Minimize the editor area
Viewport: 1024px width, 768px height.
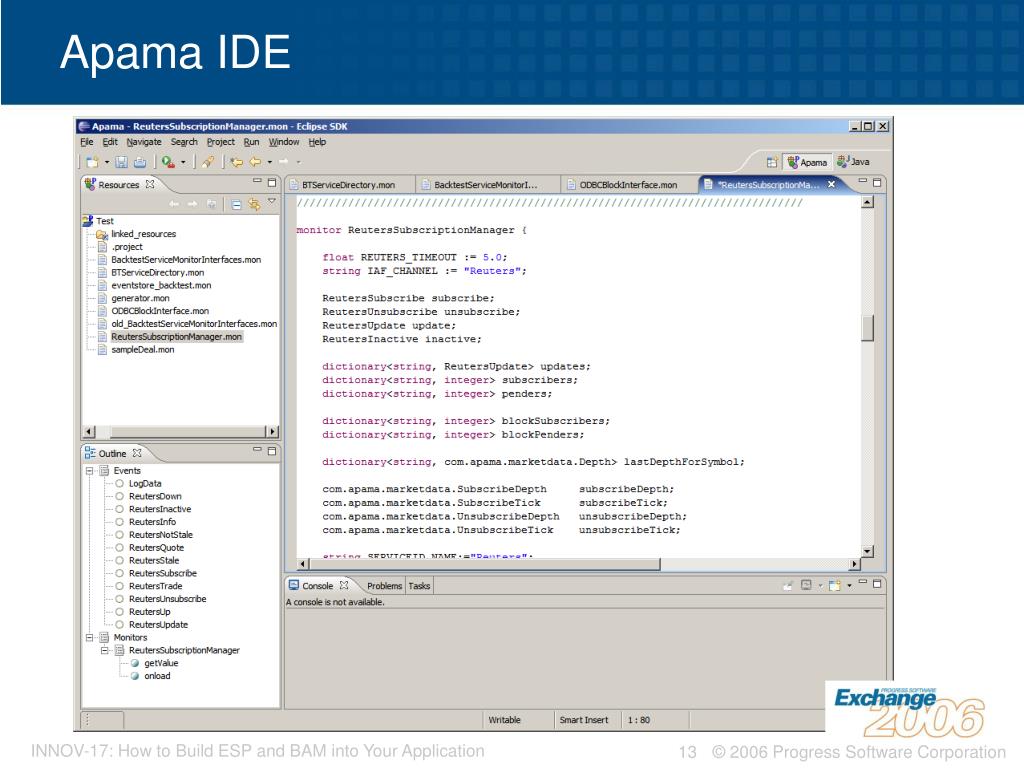[863, 181]
